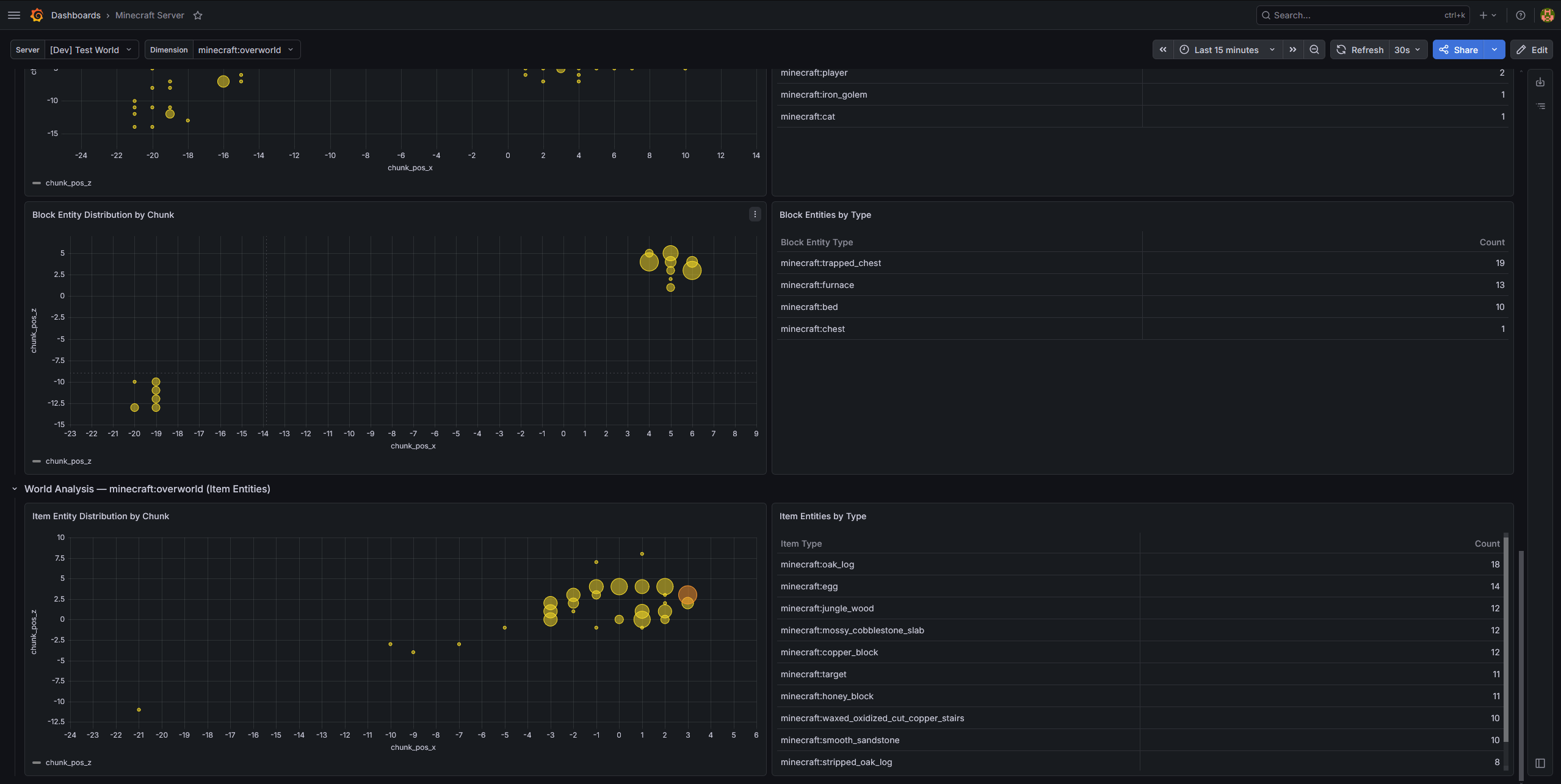This screenshot has width=1561, height=784.
Task: Select the minecraft:chest row
Action: click(1142, 329)
